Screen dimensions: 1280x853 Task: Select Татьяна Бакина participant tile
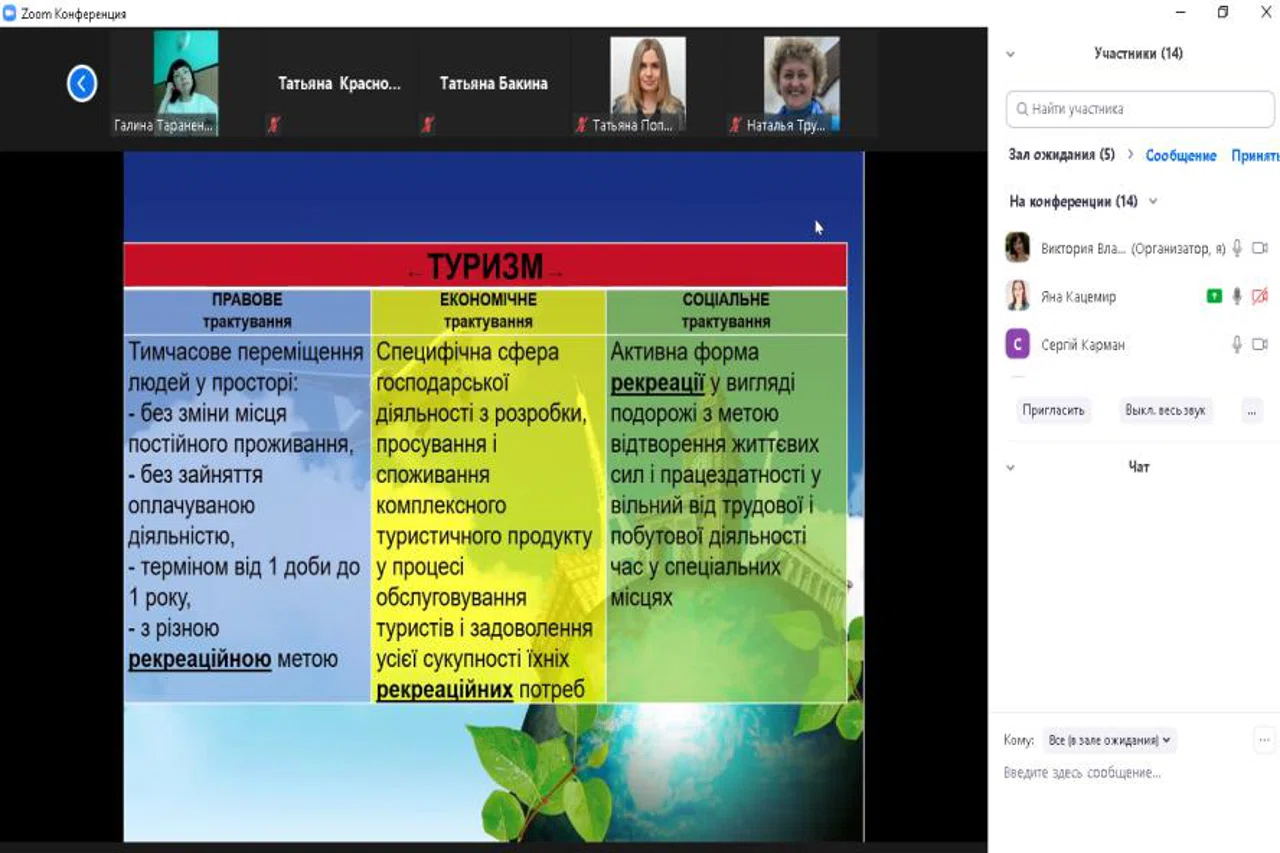point(494,83)
